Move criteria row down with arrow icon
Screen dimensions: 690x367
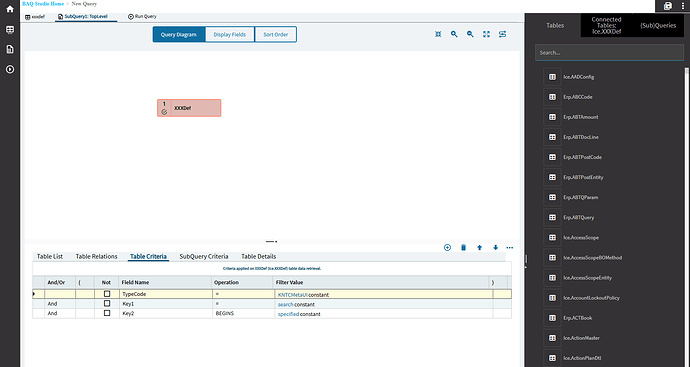coord(495,248)
